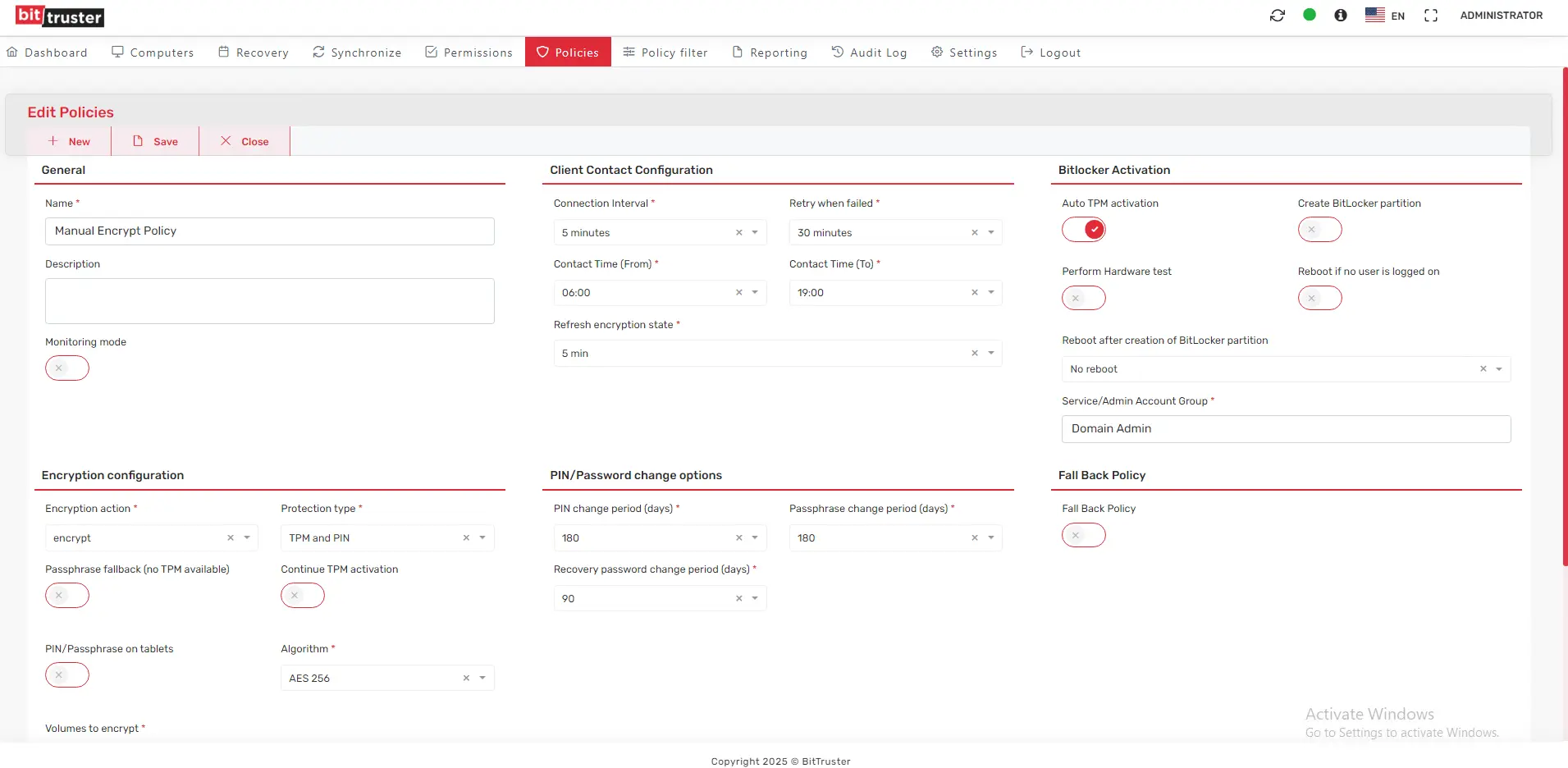1568x768 pixels.
Task: Open the info icon in the header
Action: point(1340,15)
